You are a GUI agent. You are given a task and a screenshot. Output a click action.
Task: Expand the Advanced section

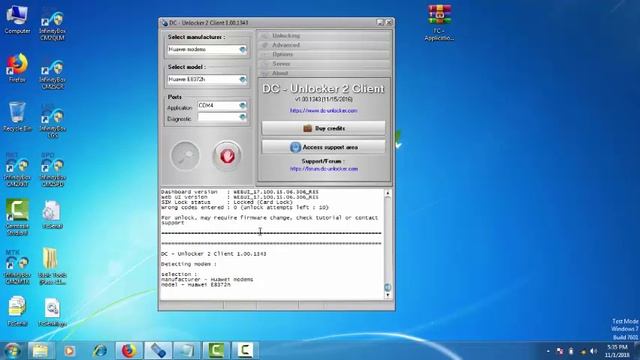[x=324, y=45]
